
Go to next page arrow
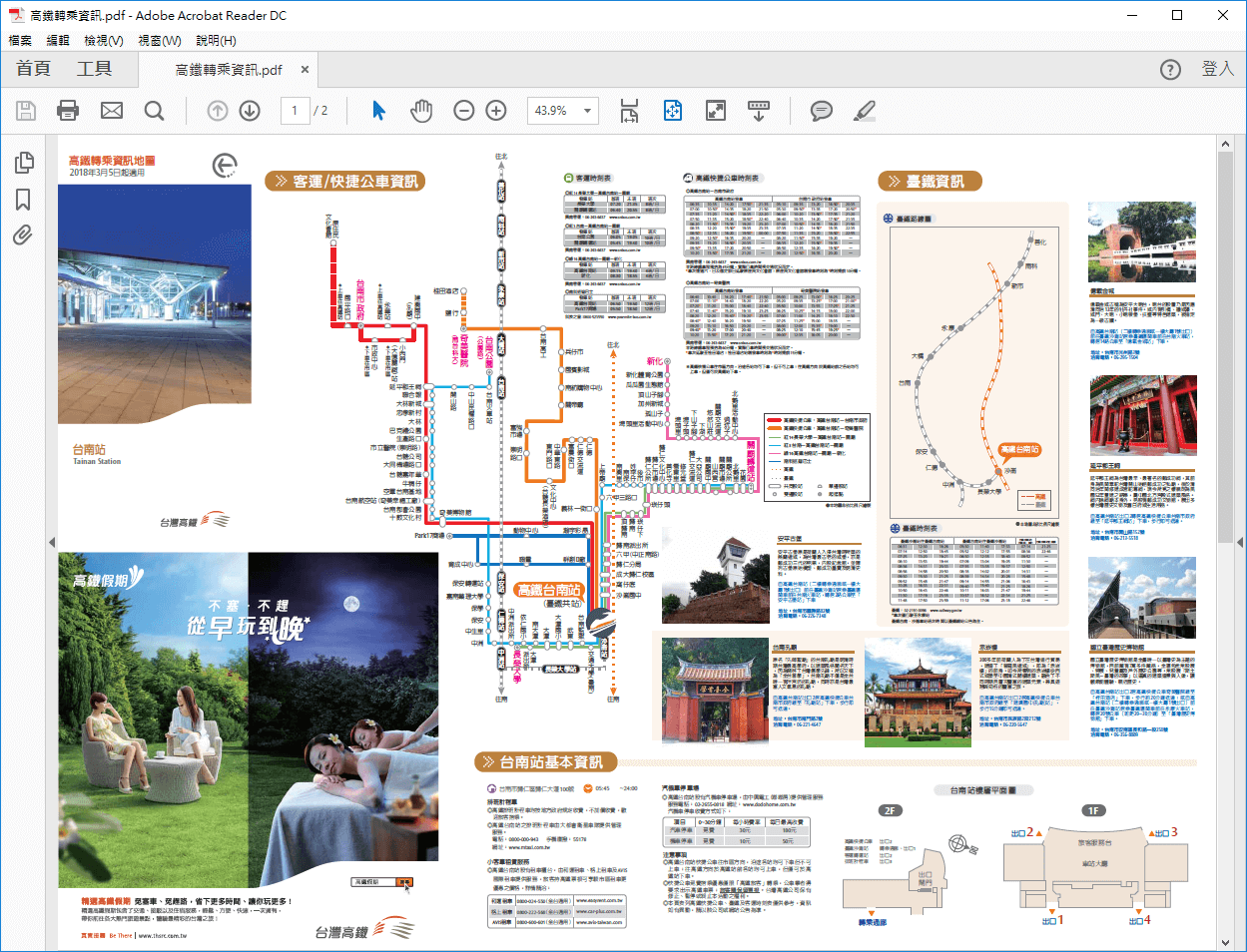point(250,111)
